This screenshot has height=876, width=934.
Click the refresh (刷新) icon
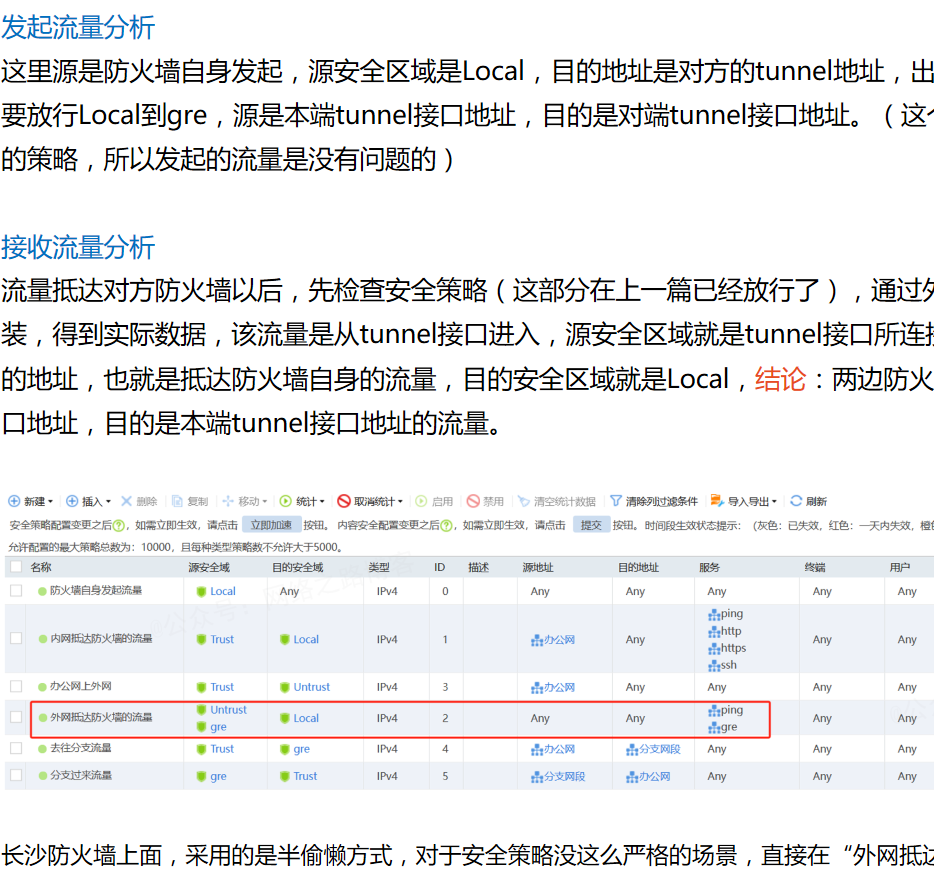pos(796,501)
